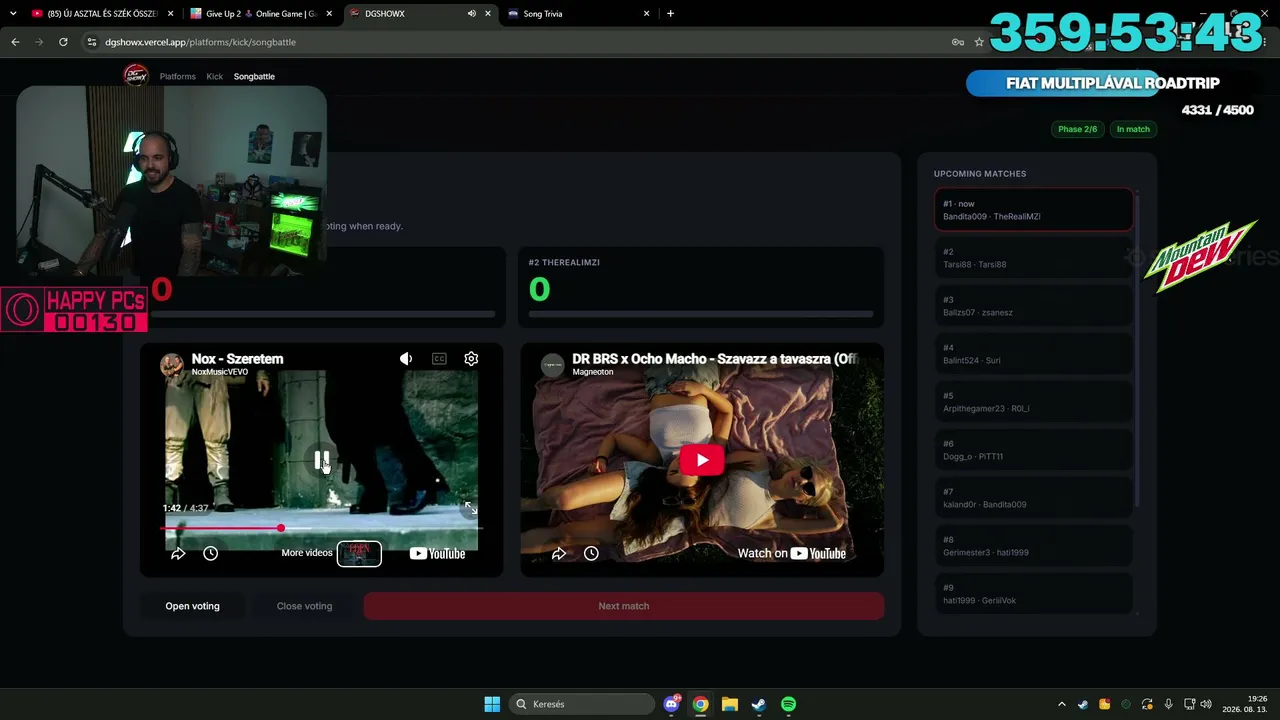1280x720 pixels.
Task: Open the system volume tray icon
Action: pyautogui.click(x=1206, y=704)
